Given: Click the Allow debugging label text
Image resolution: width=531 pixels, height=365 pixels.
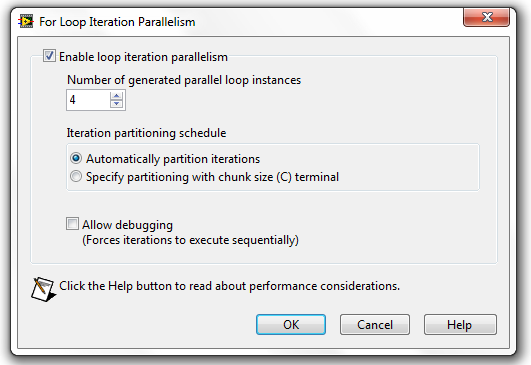Looking at the screenshot, I should (127, 225).
